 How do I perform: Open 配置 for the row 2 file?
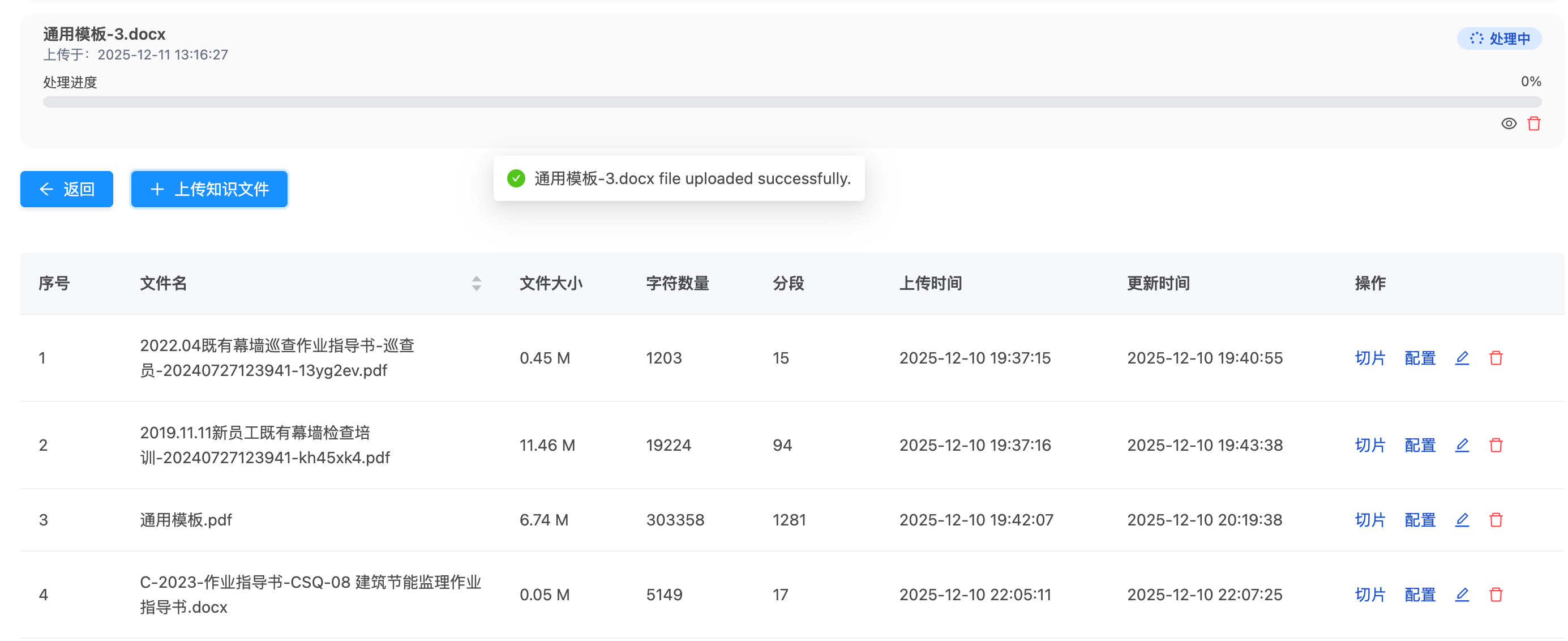click(x=1420, y=445)
